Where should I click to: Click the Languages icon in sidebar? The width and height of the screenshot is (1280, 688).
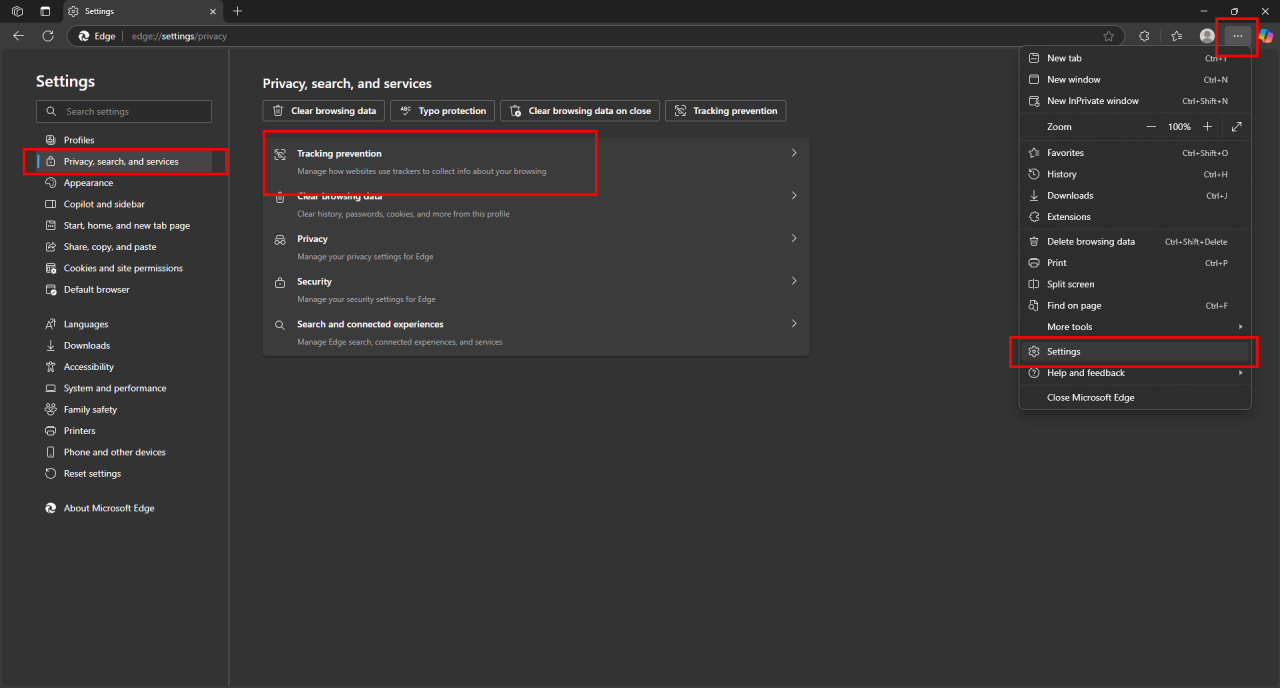pos(51,324)
